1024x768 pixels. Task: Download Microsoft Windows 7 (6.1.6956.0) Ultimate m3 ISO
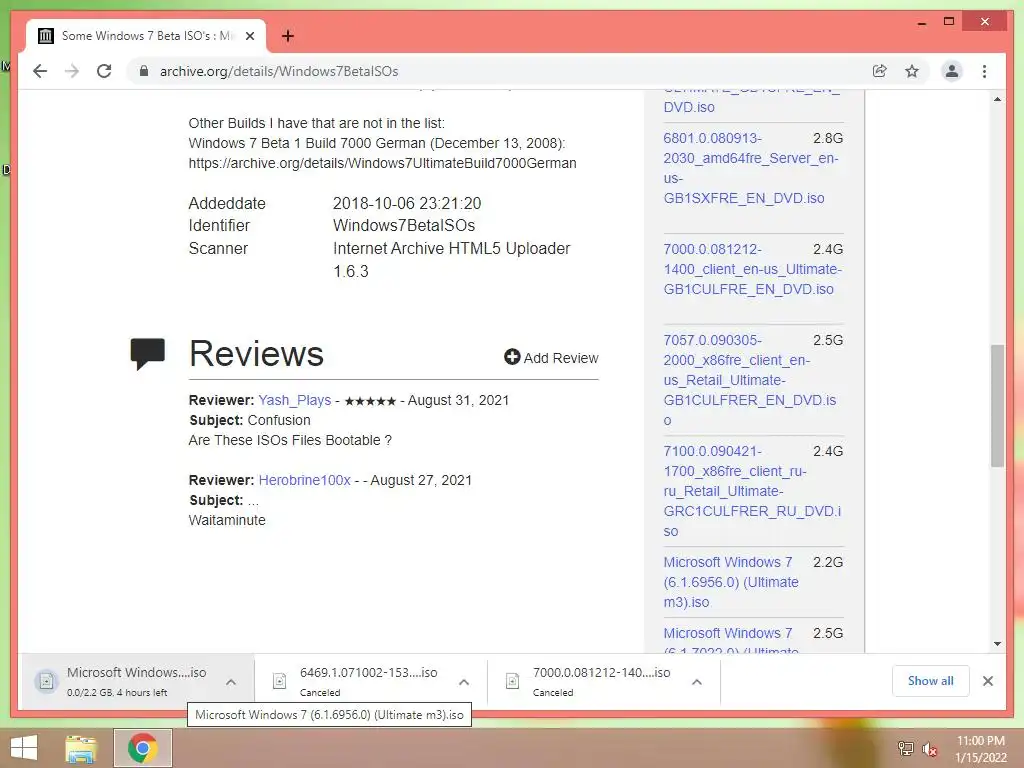tap(731, 582)
